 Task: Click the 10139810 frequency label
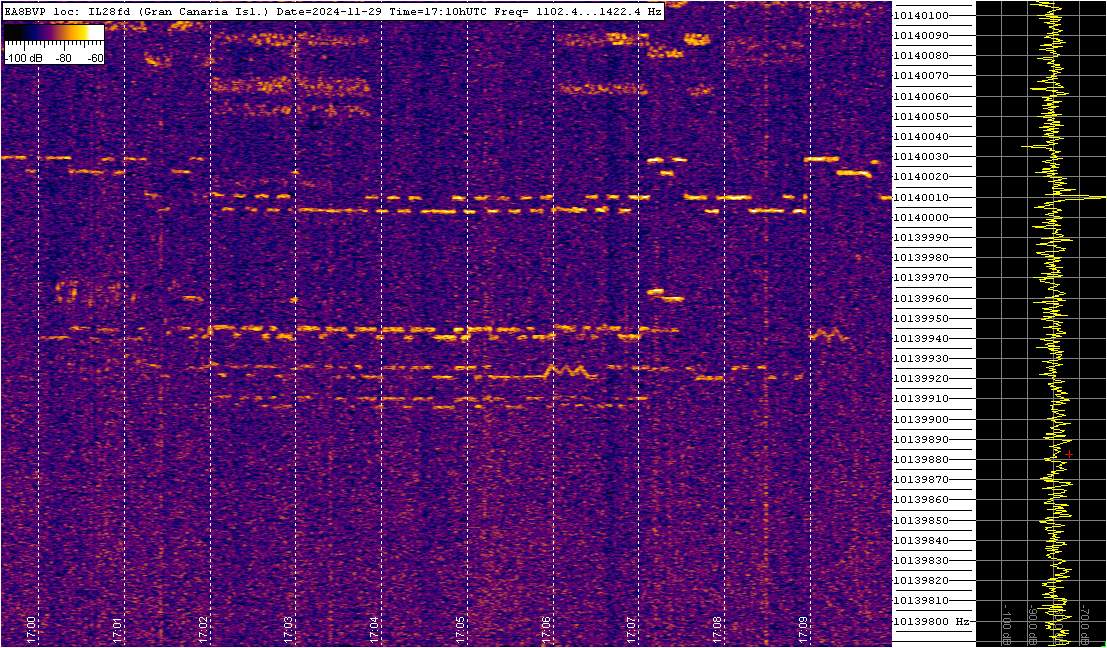921,601
